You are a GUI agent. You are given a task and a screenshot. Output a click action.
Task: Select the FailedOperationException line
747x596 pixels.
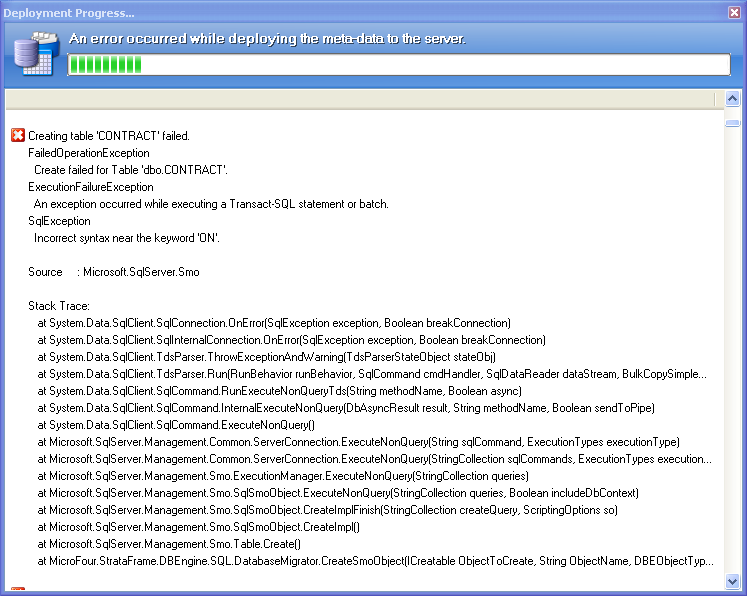[x=89, y=153]
